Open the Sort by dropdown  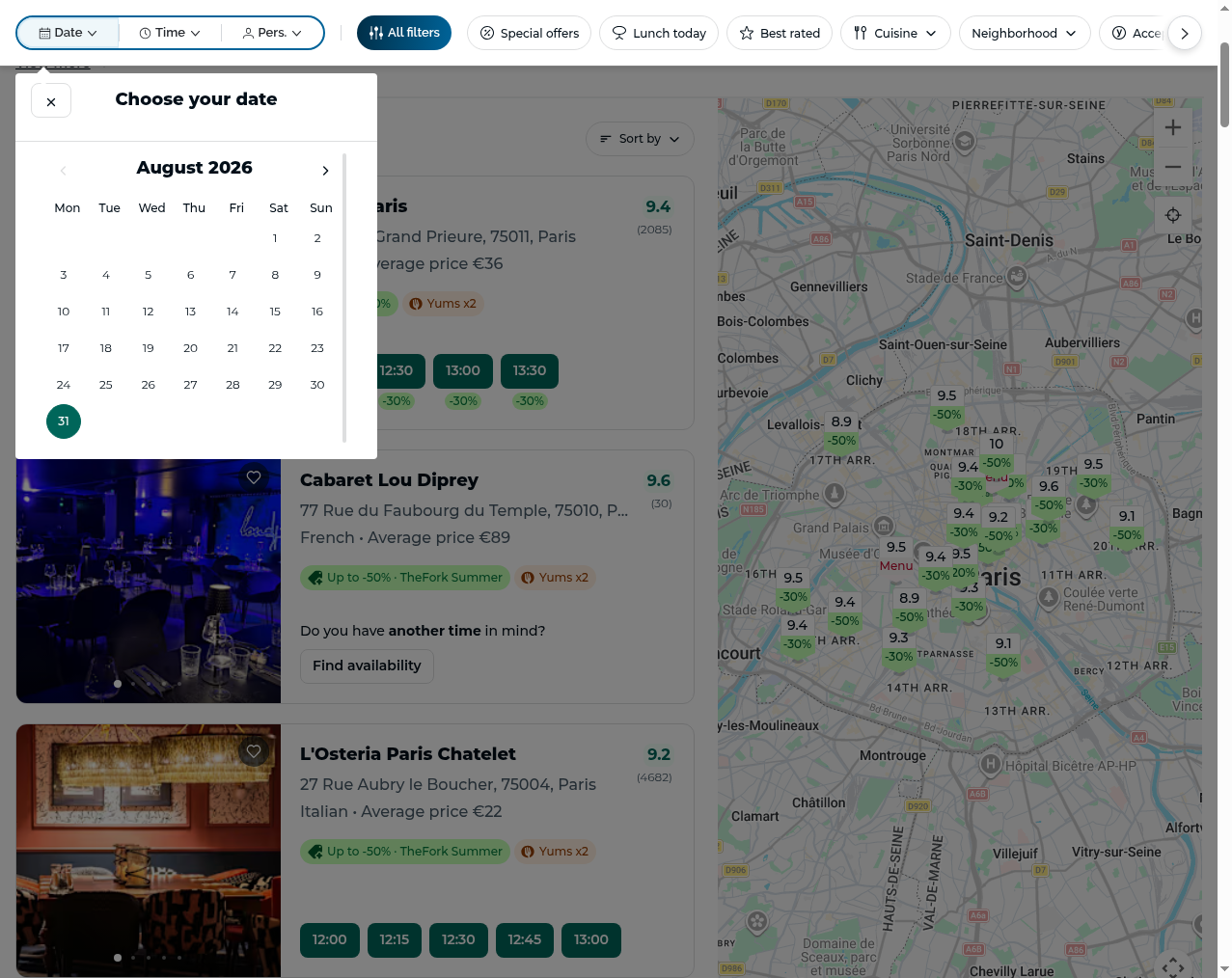click(640, 139)
